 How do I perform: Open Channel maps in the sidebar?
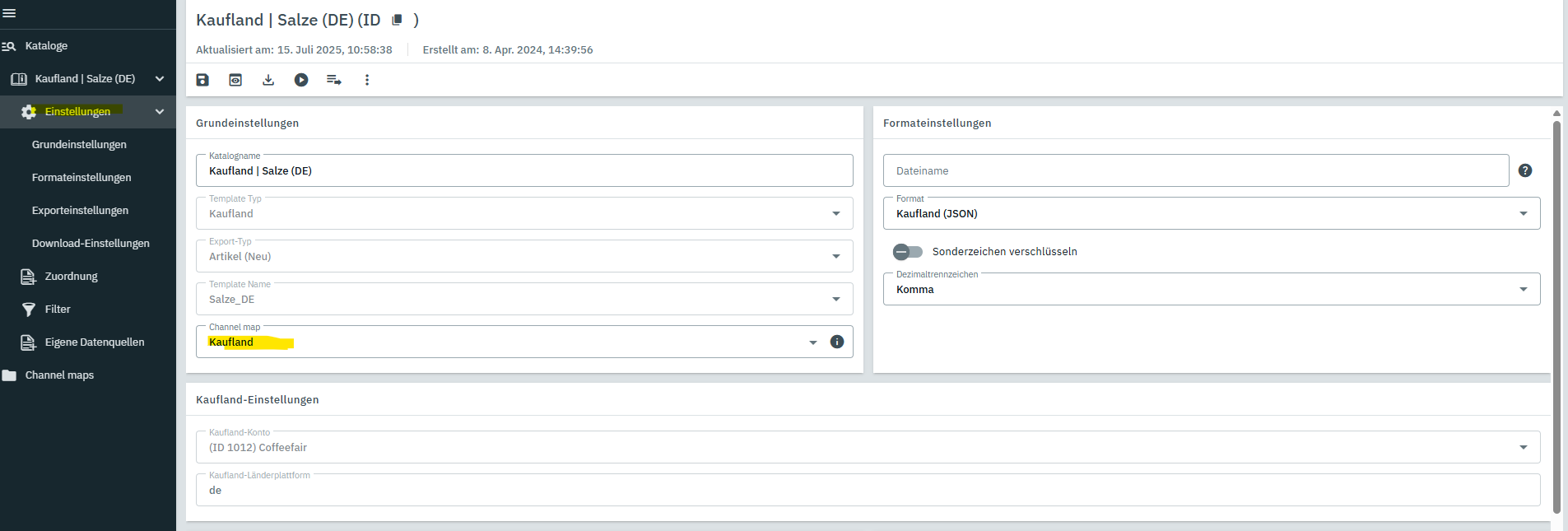(59, 375)
